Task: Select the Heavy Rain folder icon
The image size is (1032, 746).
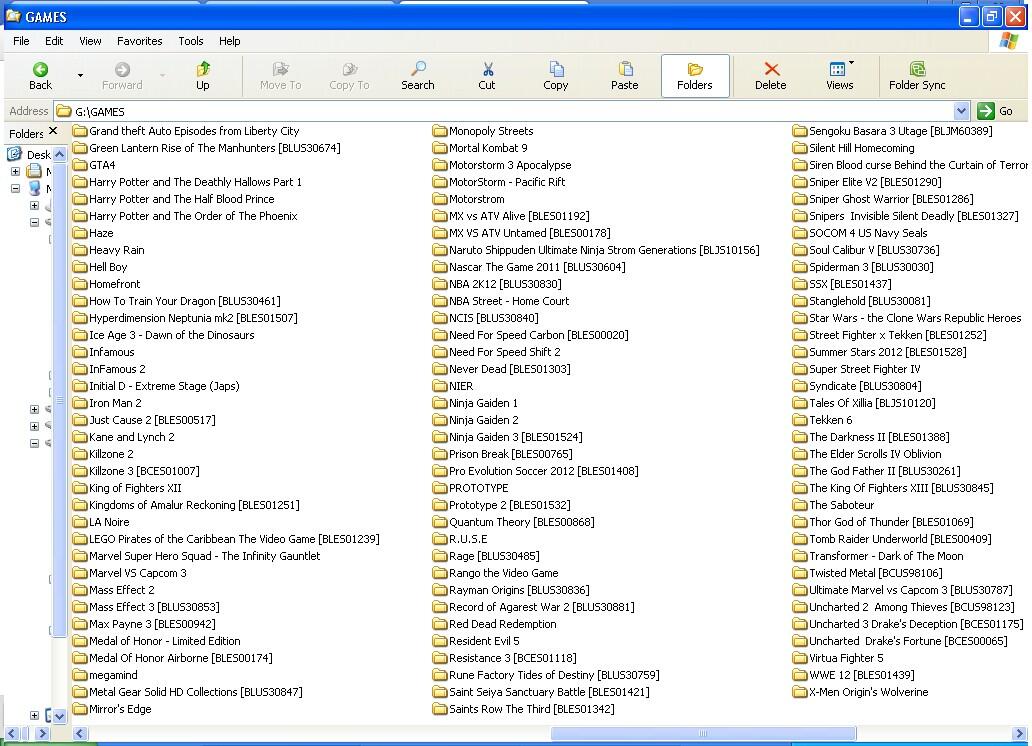Action: [80, 250]
